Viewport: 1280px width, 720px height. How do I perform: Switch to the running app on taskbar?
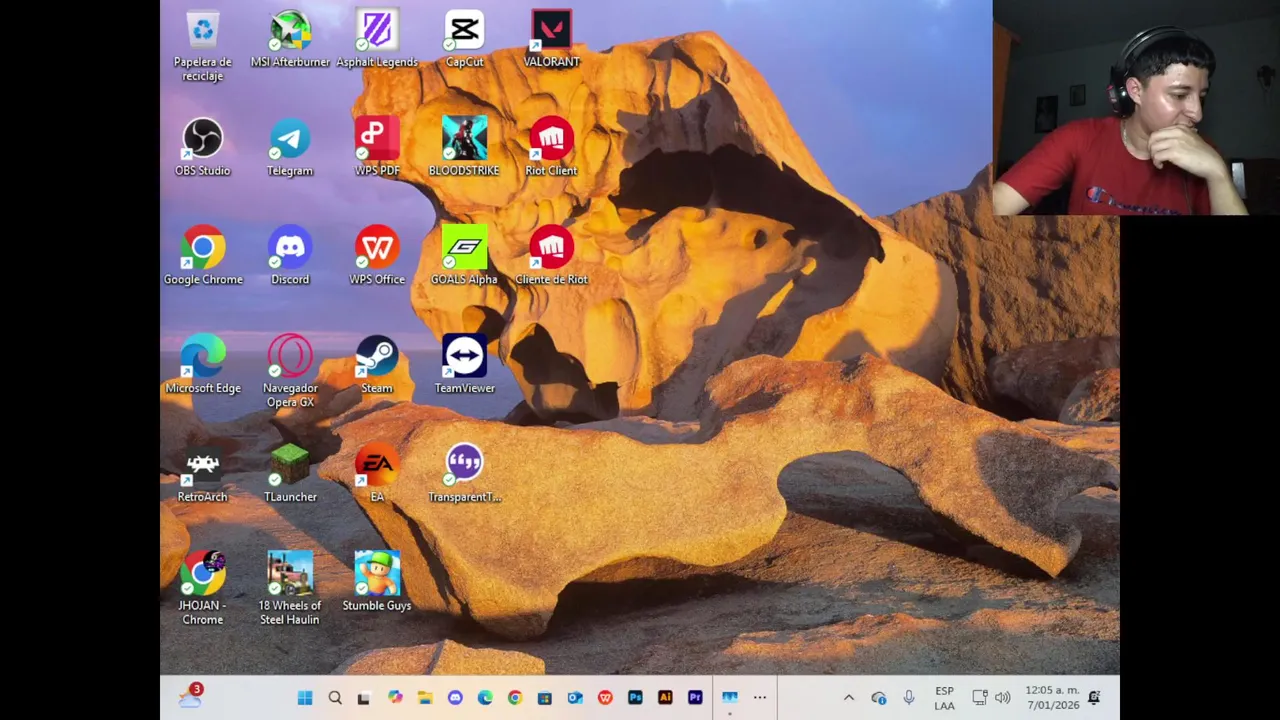click(729, 698)
